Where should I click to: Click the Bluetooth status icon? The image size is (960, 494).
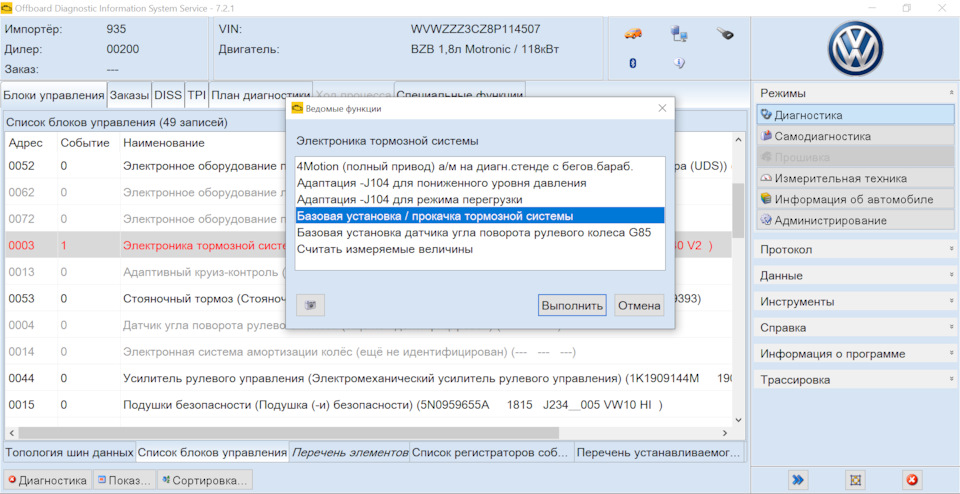coord(633,62)
